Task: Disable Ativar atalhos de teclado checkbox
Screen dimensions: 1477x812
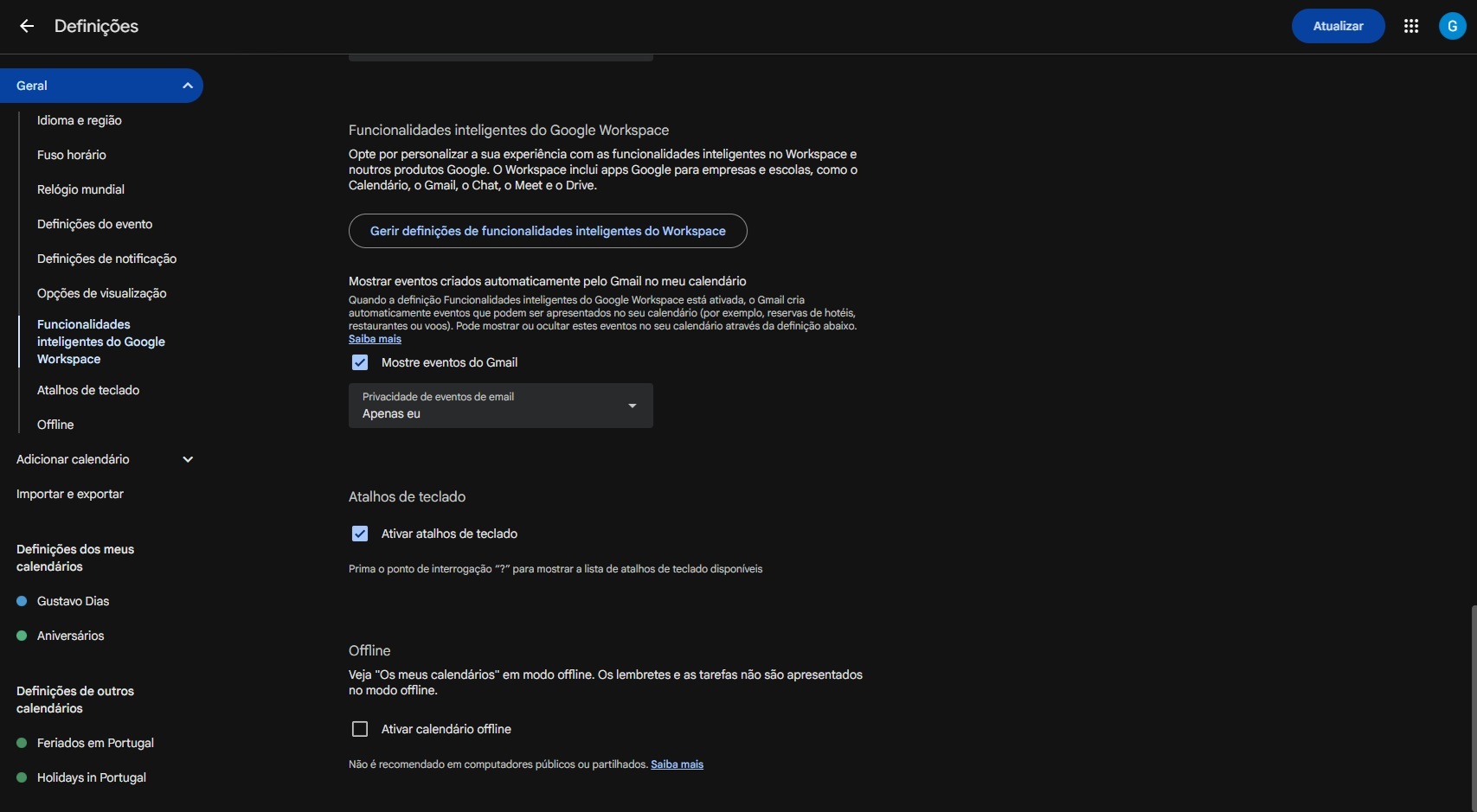Action: click(360, 534)
